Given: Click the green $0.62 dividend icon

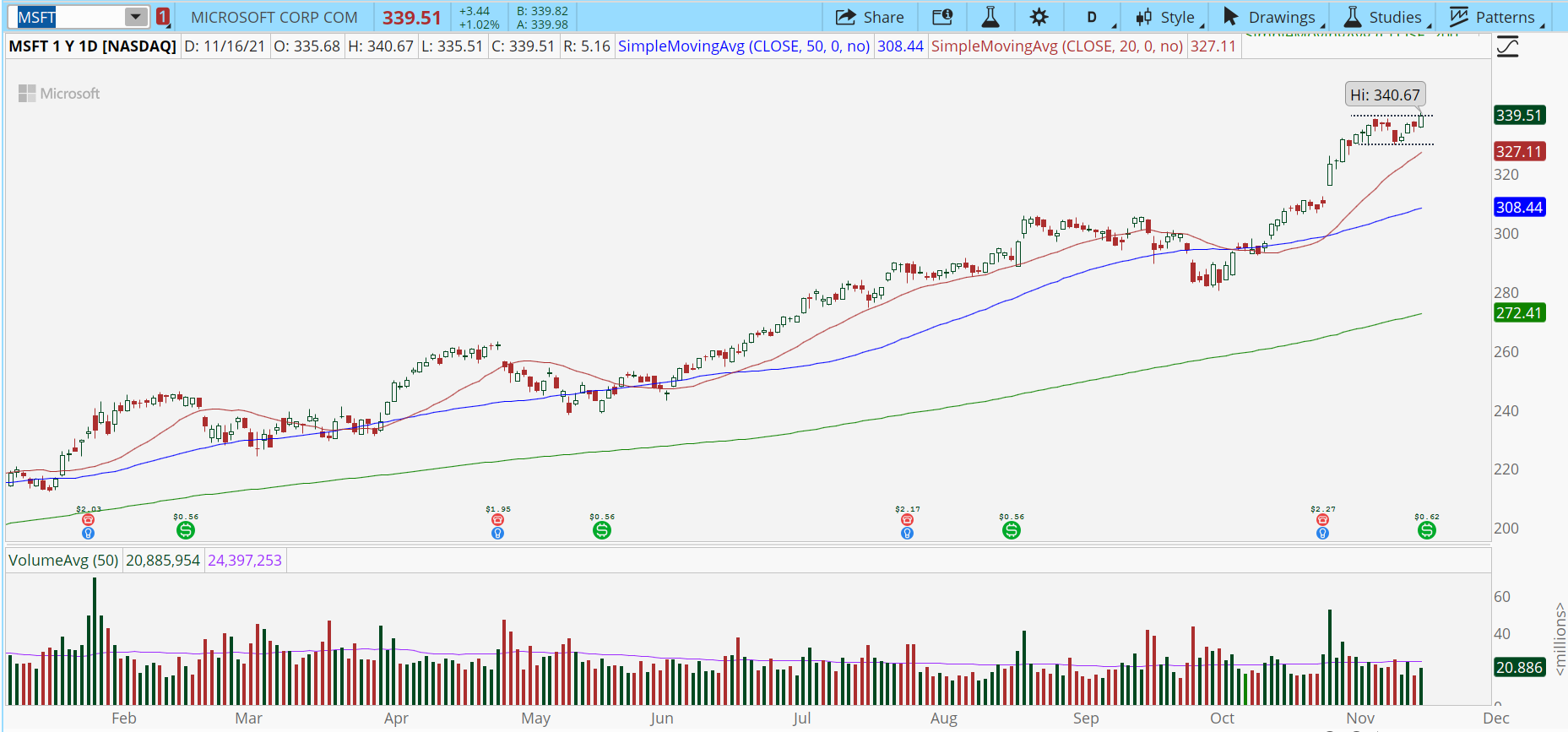Looking at the screenshot, I should coord(1426,530).
